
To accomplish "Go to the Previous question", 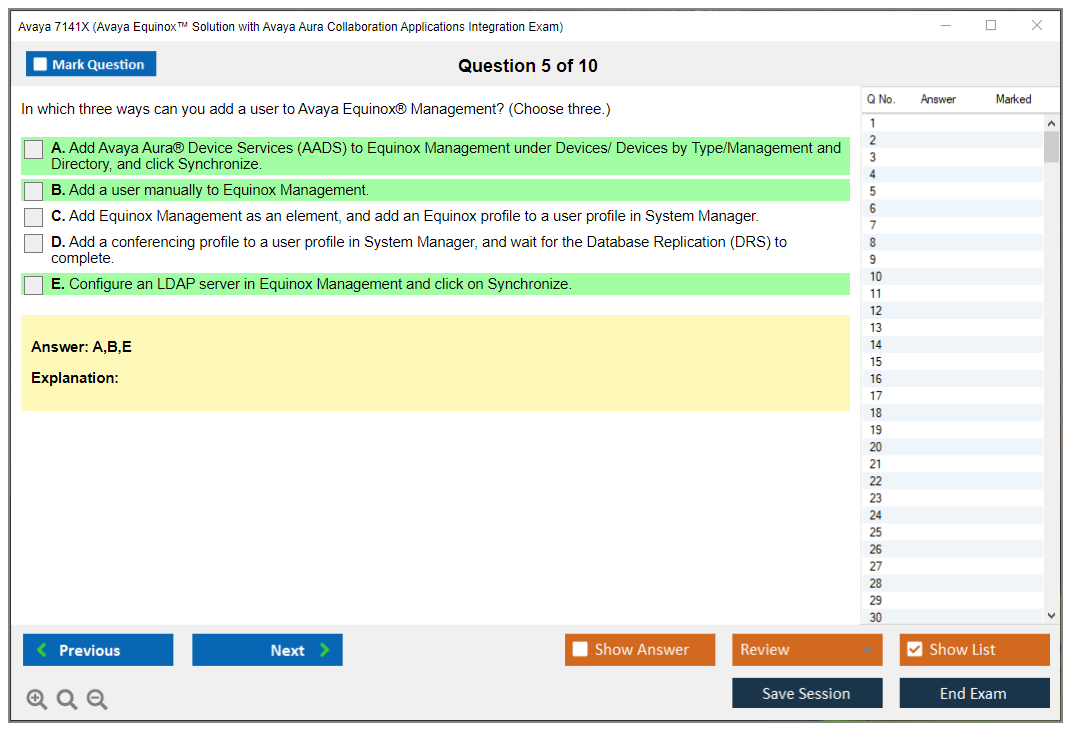I will 98,650.
